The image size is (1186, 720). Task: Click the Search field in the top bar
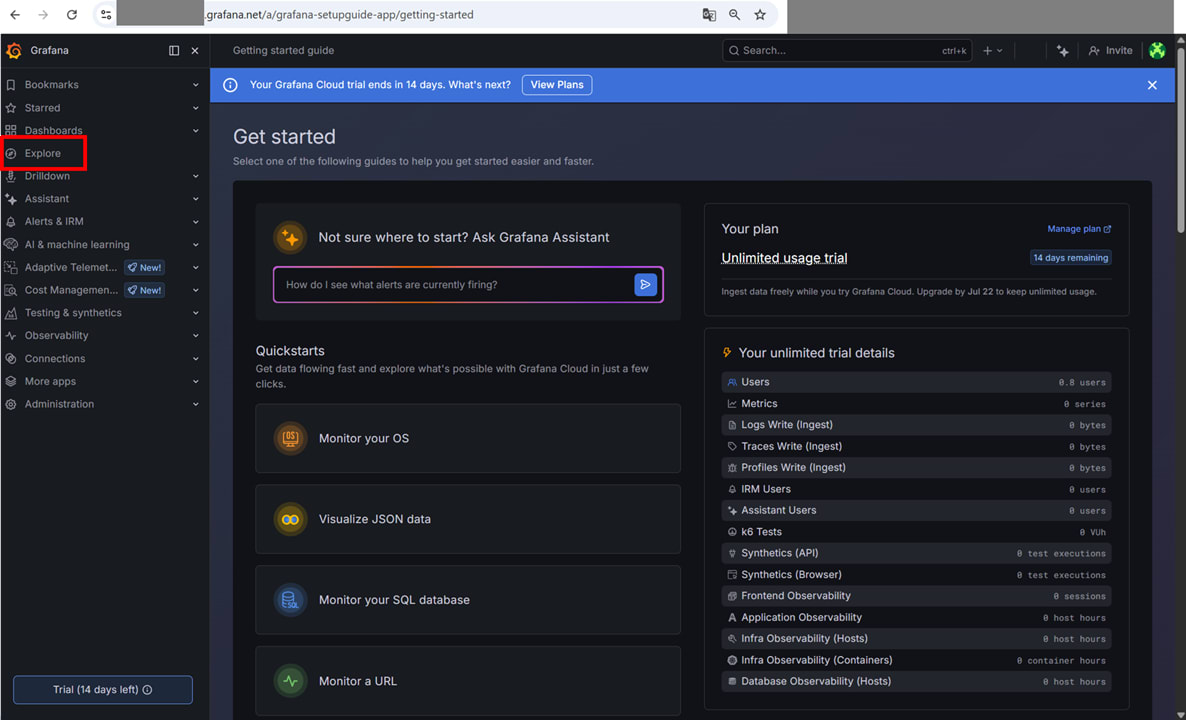[846, 51]
